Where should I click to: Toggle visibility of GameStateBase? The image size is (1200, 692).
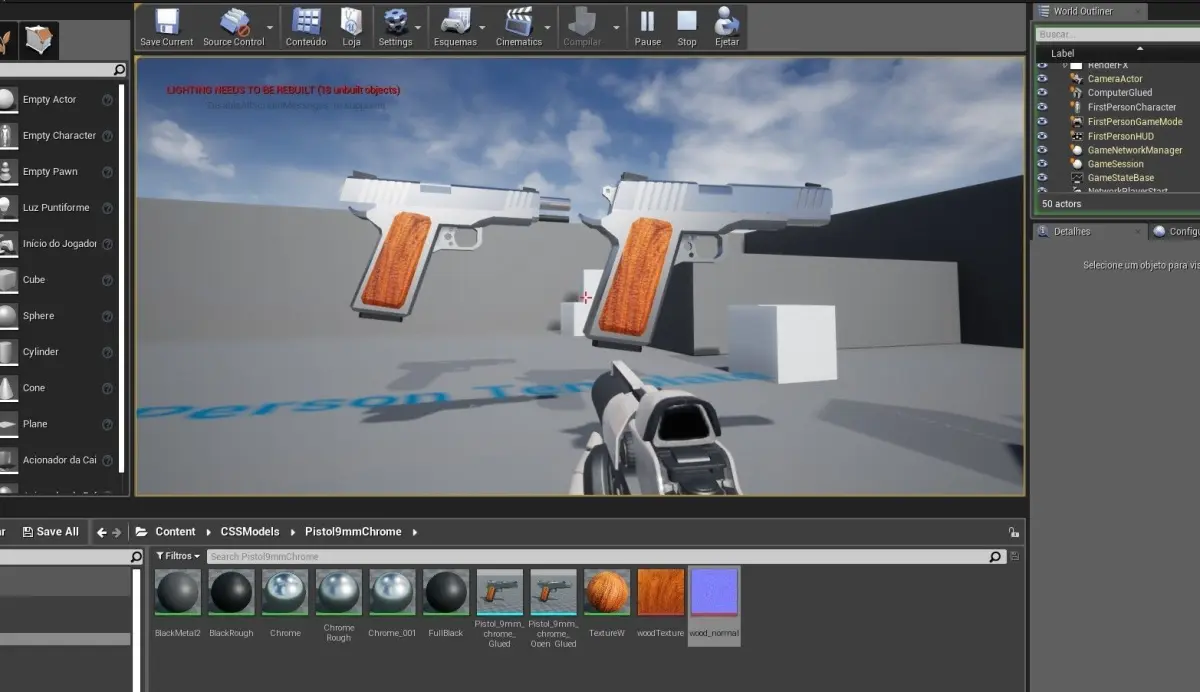(x=1042, y=178)
